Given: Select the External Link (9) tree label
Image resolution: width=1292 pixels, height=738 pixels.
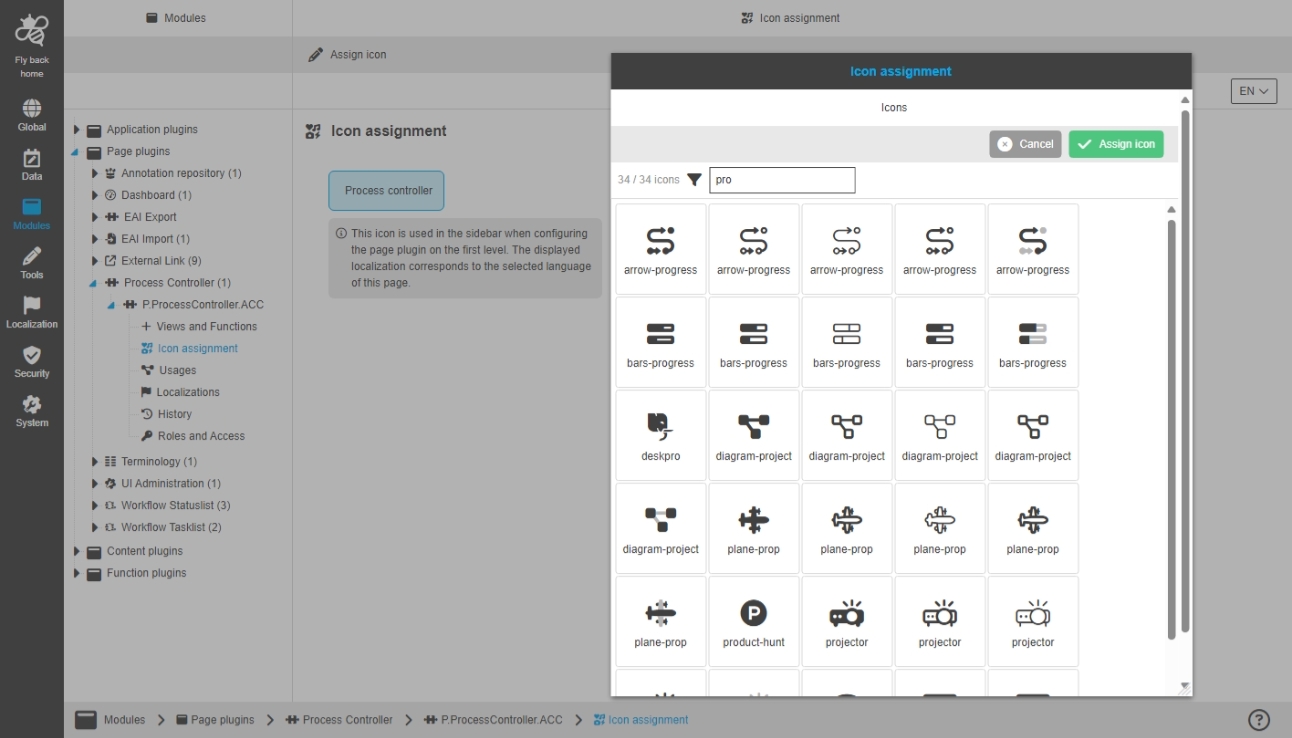Looking at the screenshot, I should pyautogui.click(x=161, y=262).
